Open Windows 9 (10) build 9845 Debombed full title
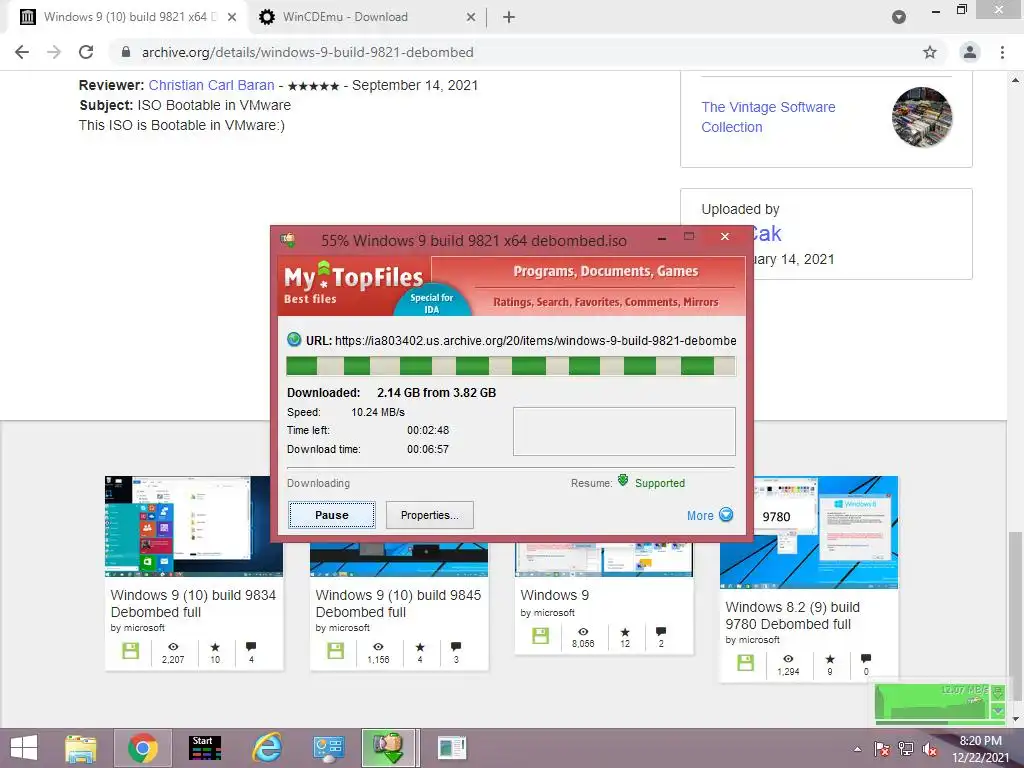The width and height of the screenshot is (1024, 768). tap(398, 603)
